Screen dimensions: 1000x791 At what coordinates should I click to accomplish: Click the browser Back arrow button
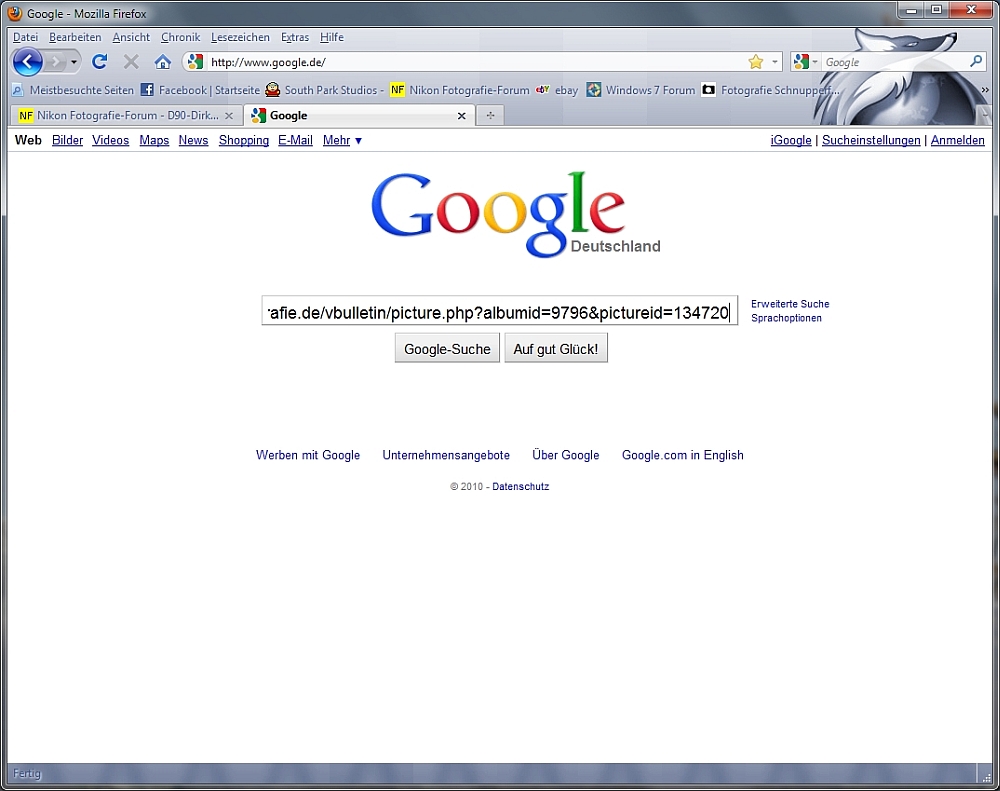(27, 62)
